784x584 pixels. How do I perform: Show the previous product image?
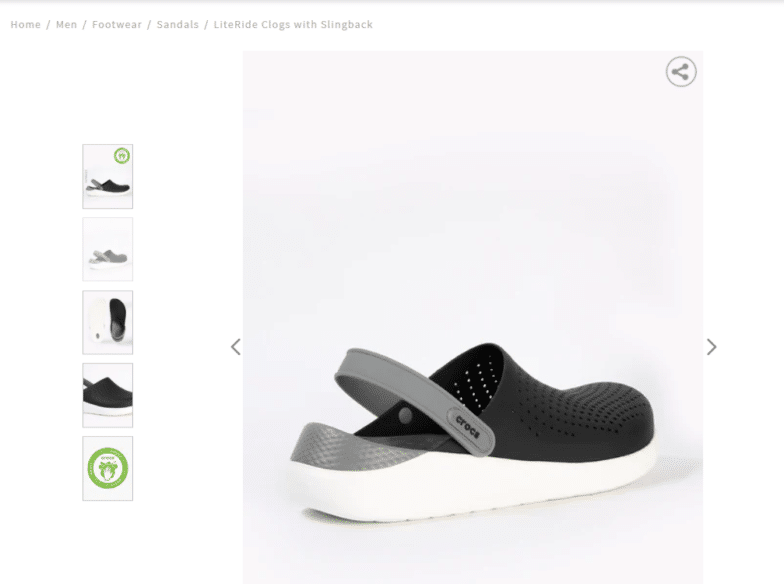[236, 346]
